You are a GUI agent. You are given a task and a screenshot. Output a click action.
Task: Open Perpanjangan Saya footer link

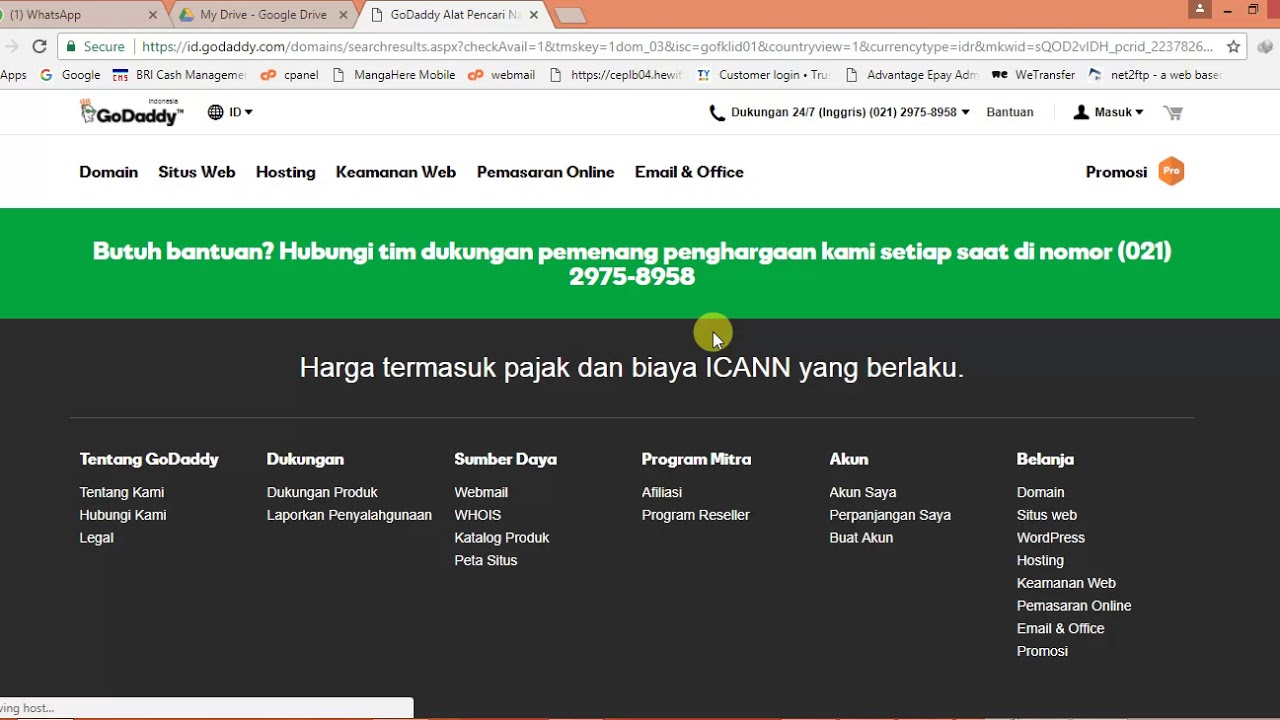[890, 515]
